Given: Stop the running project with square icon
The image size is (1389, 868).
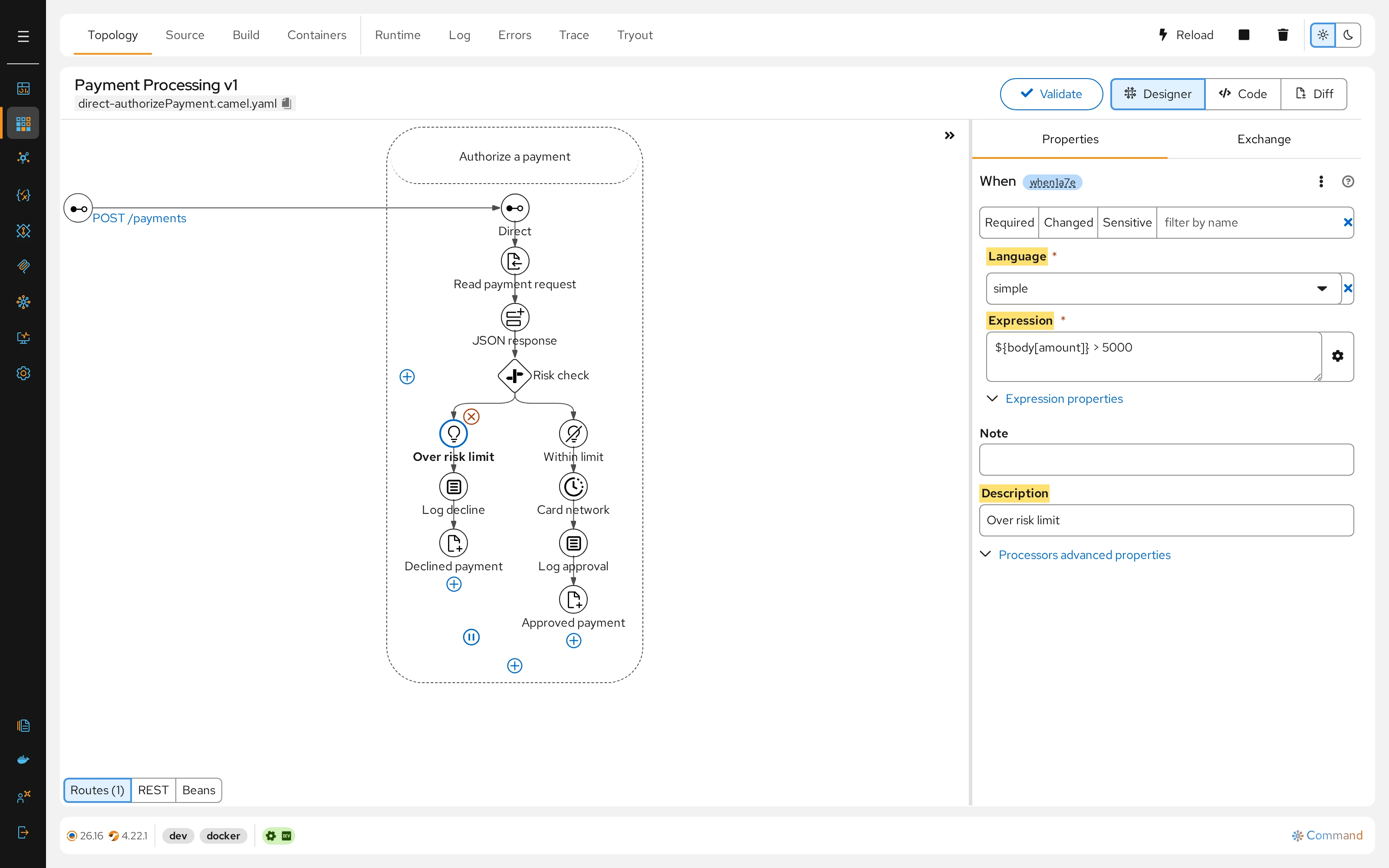Looking at the screenshot, I should (1244, 35).
